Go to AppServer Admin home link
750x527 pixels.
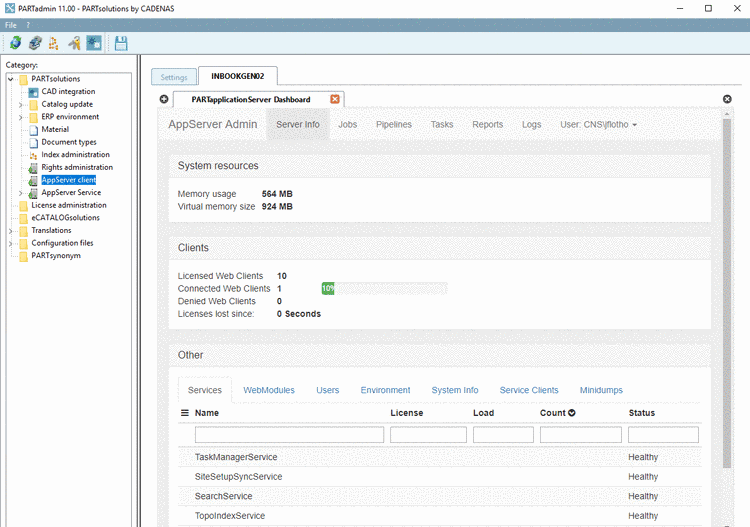click(x=212, y=124)
